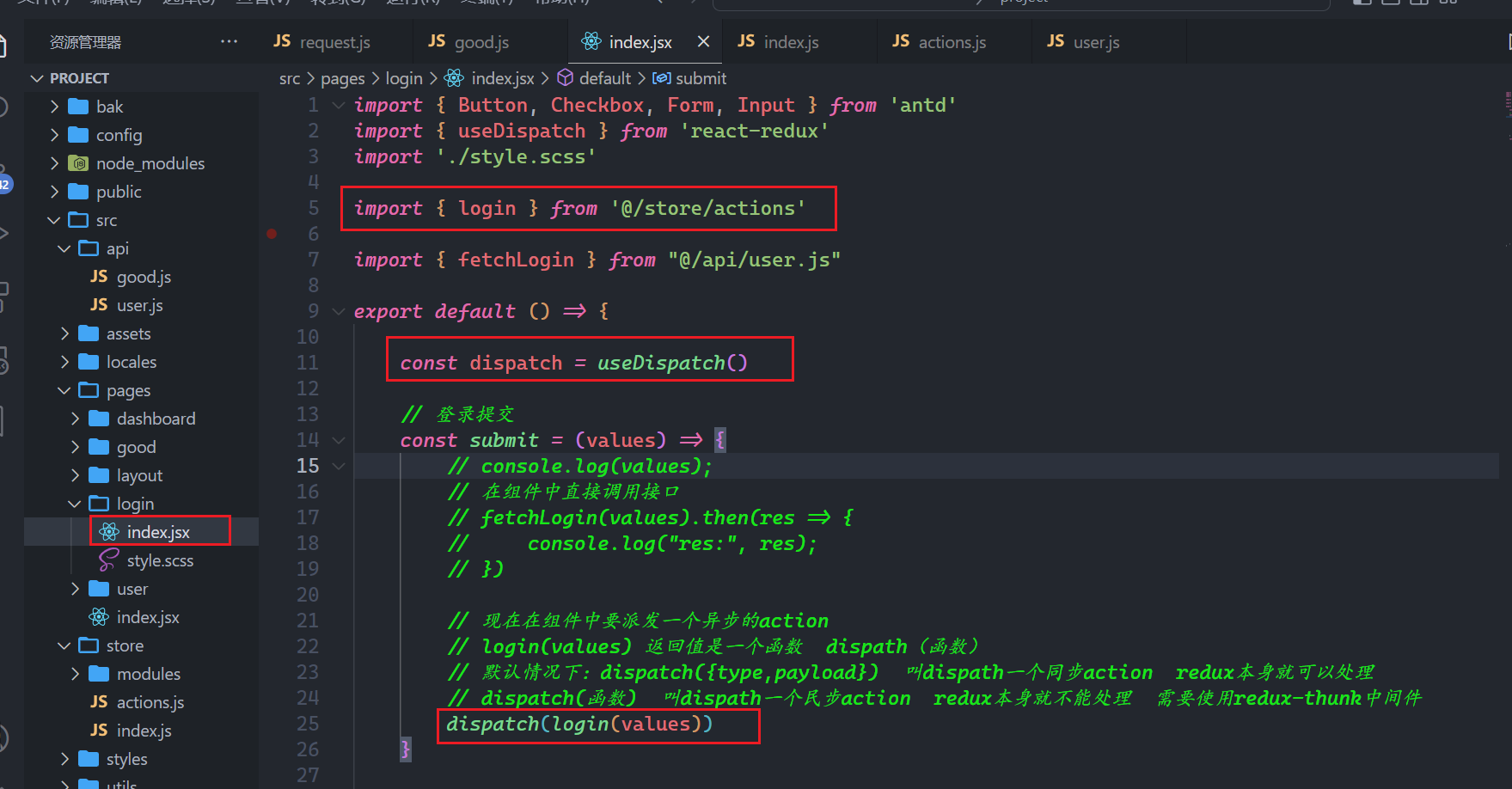Click the JS icon on actions.js tab
Viewport: 1512px width, 789px height.
coord(901,41)
